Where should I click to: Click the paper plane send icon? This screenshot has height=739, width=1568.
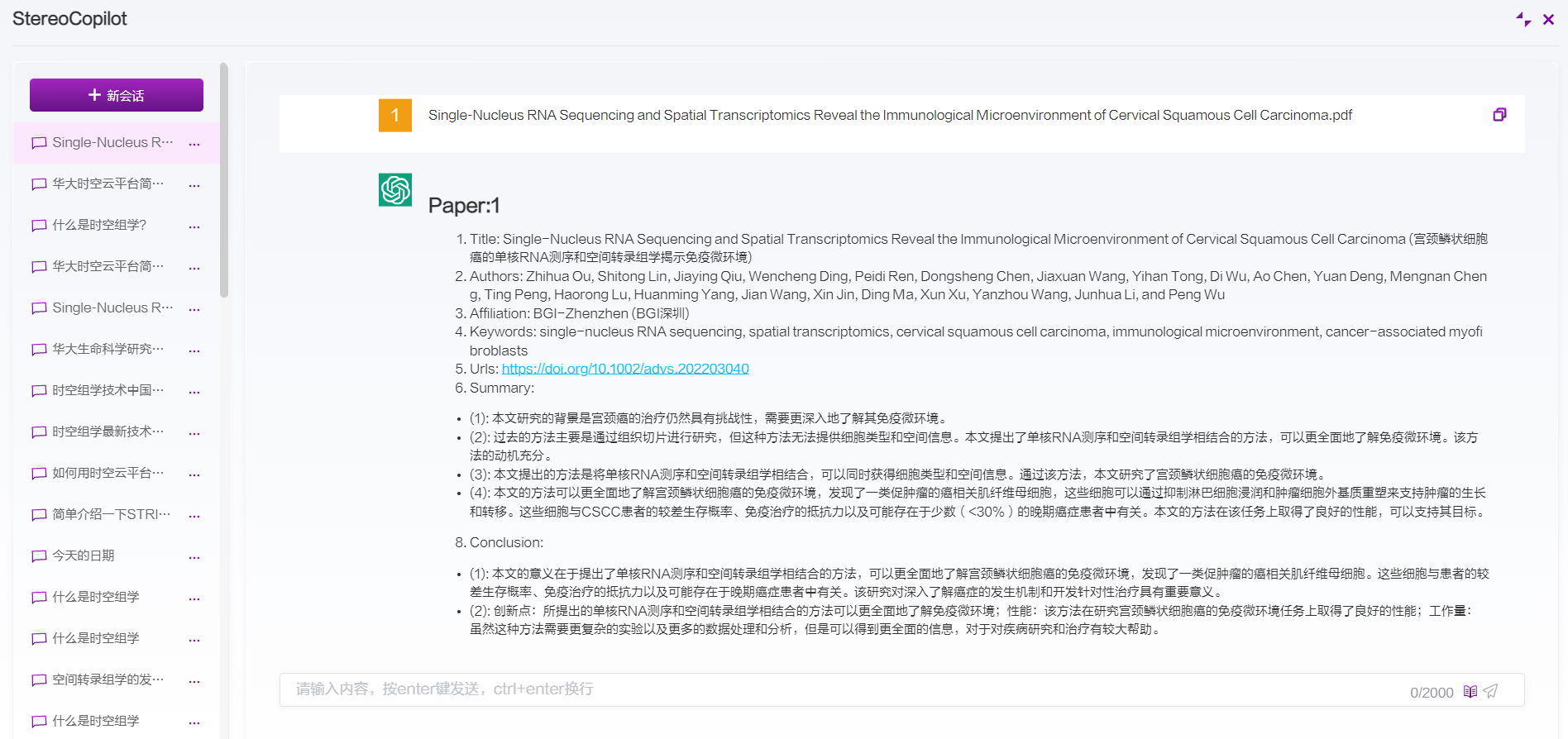[1490, 691]
